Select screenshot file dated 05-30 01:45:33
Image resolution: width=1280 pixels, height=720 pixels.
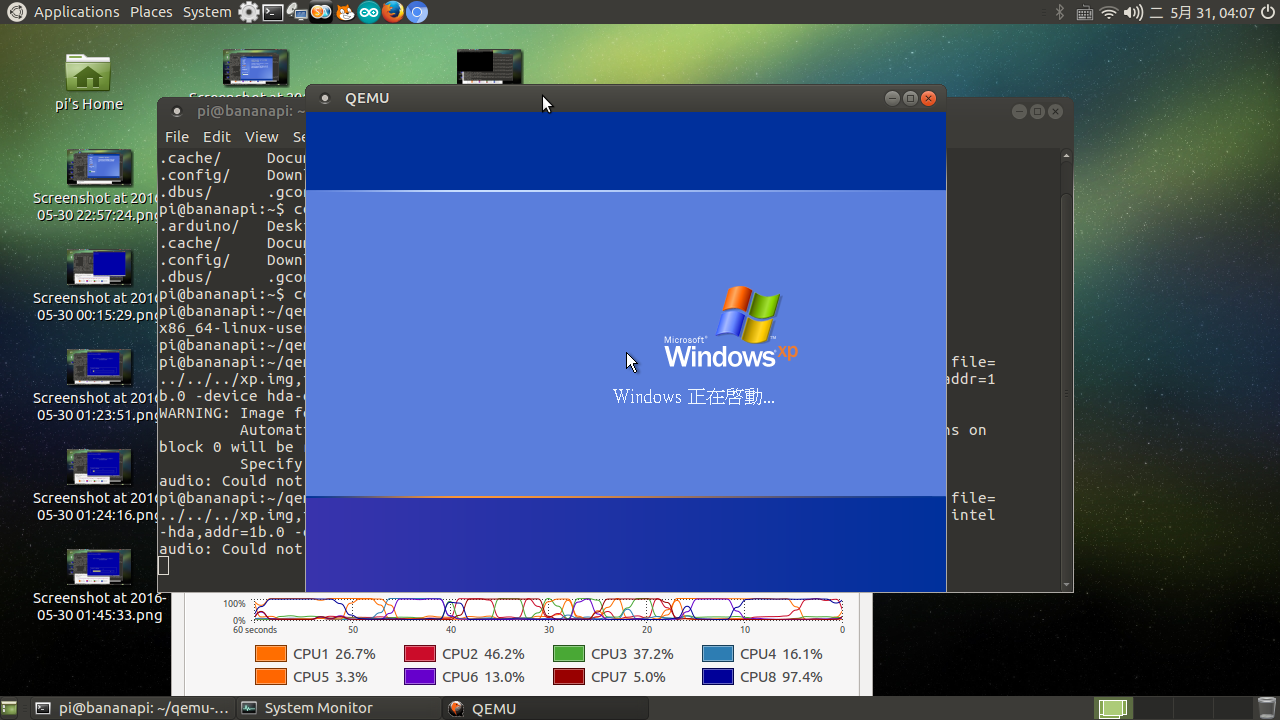point(99,585)
